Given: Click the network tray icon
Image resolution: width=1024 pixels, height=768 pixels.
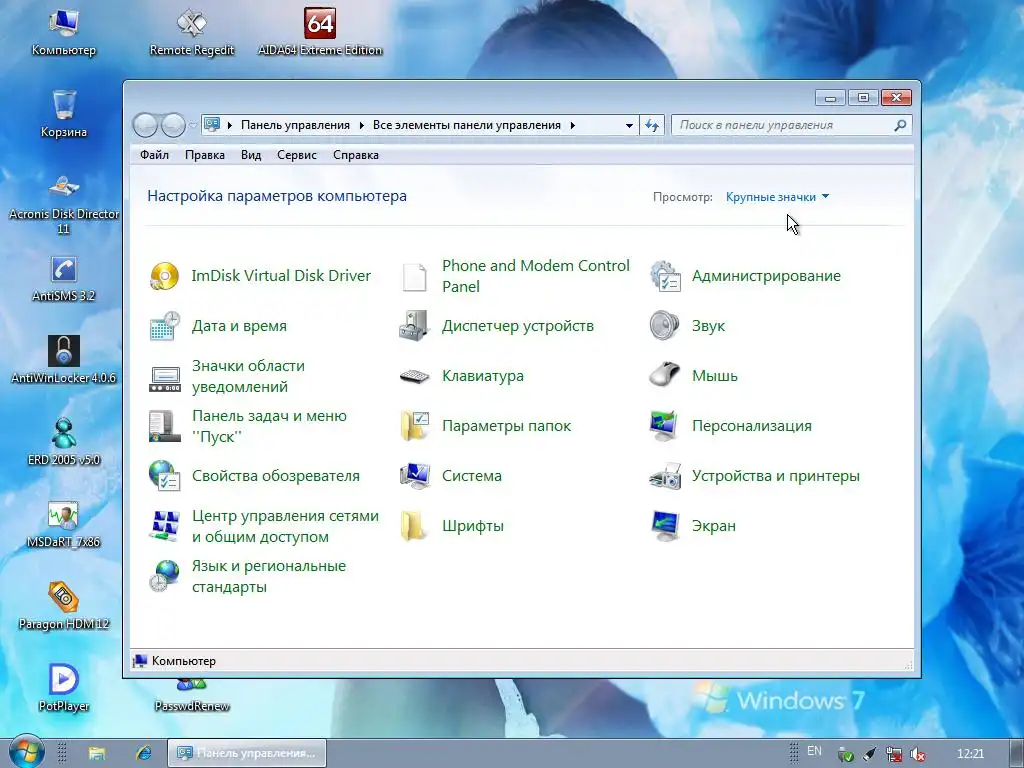Looking at the screenshot, I should click(x=894, y=754).
